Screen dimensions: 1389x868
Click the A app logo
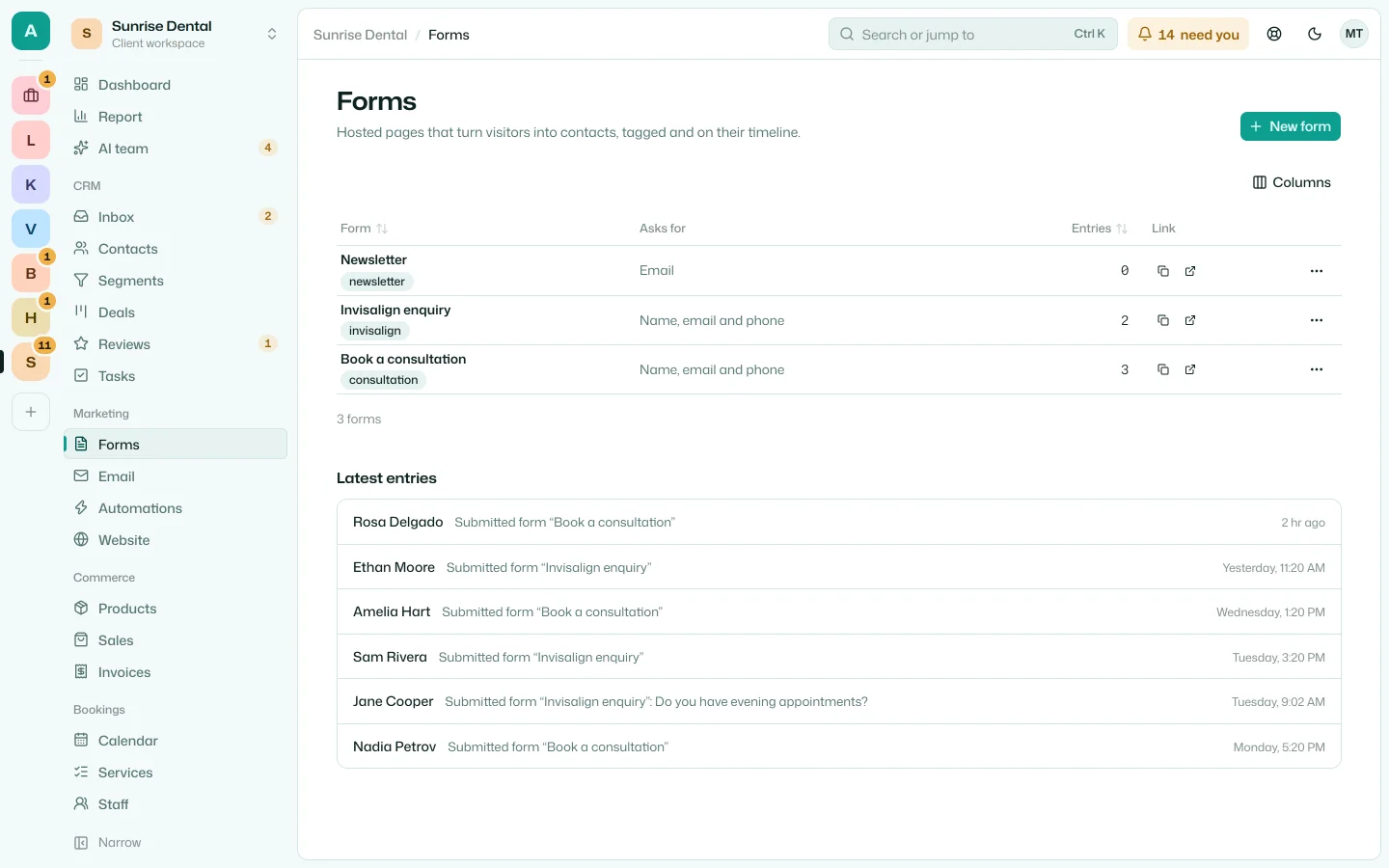[31, 31]
